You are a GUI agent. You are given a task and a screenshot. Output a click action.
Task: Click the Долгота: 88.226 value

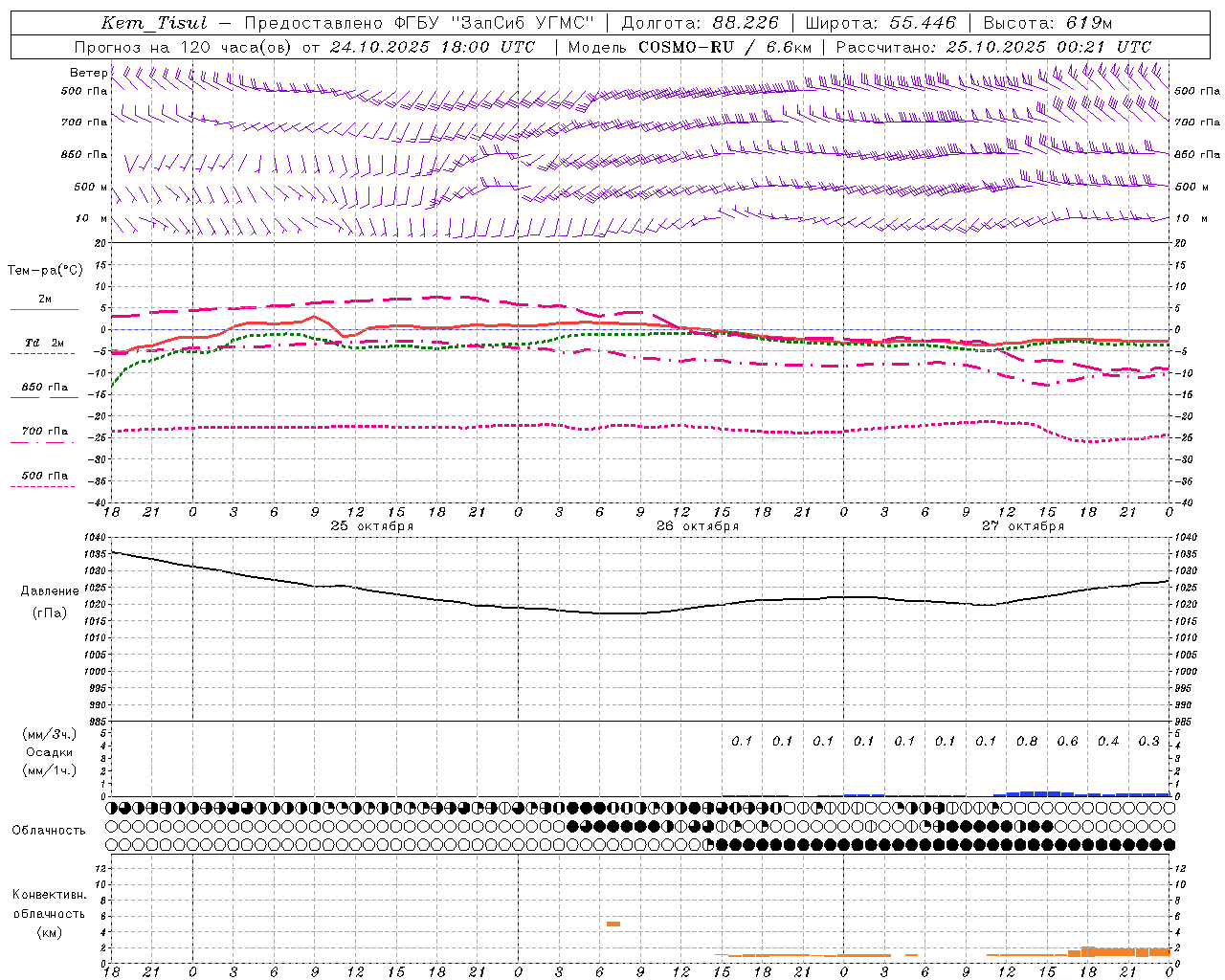coord(701,23)
